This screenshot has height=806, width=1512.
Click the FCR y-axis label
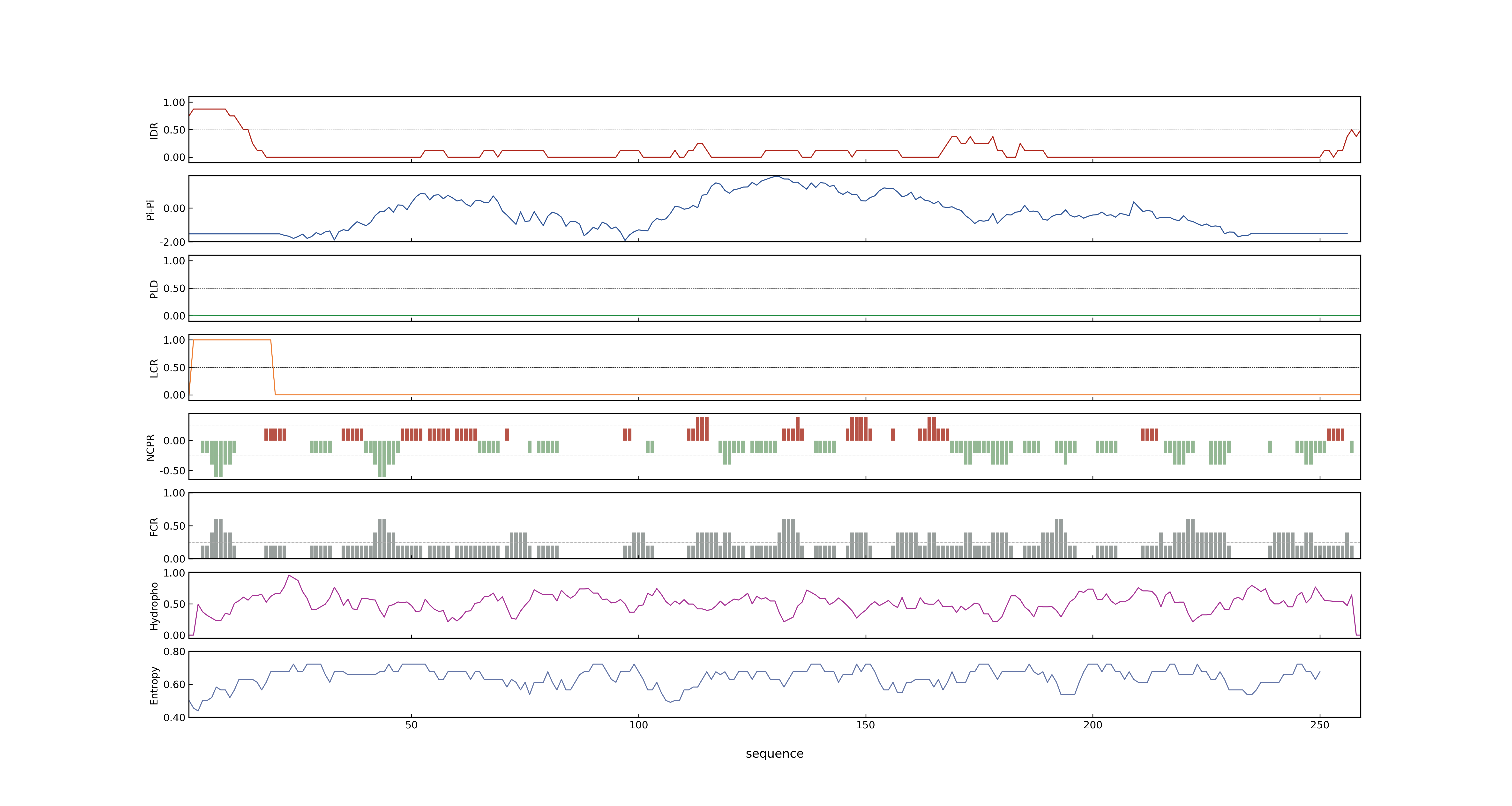(x=154, y=526)
